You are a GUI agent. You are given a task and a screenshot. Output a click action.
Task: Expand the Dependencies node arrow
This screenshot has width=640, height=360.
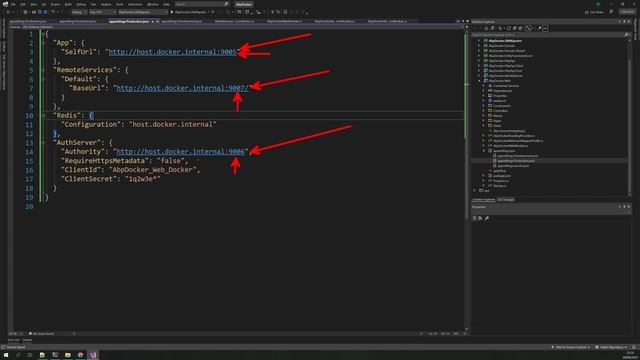pyautogui.click(x=484, y=91)
